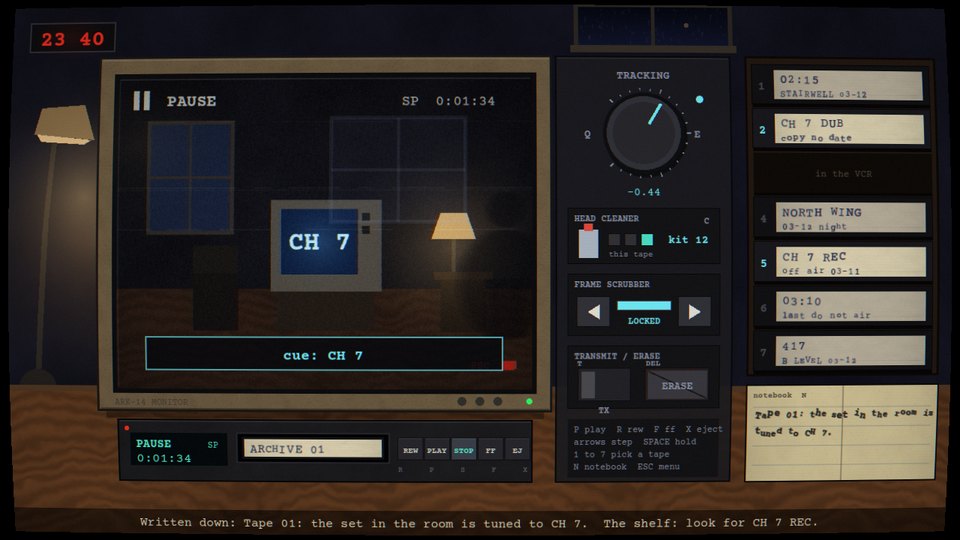Click the CH 7 television in the footage

(x=326, y=245)
